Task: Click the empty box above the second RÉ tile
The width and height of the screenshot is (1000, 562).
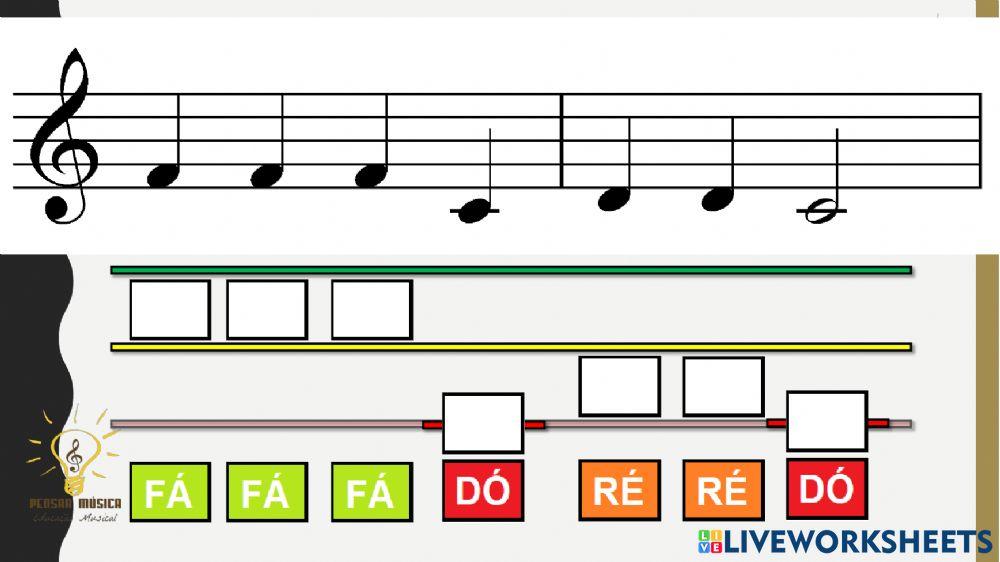Action: [x=723, y=387]
